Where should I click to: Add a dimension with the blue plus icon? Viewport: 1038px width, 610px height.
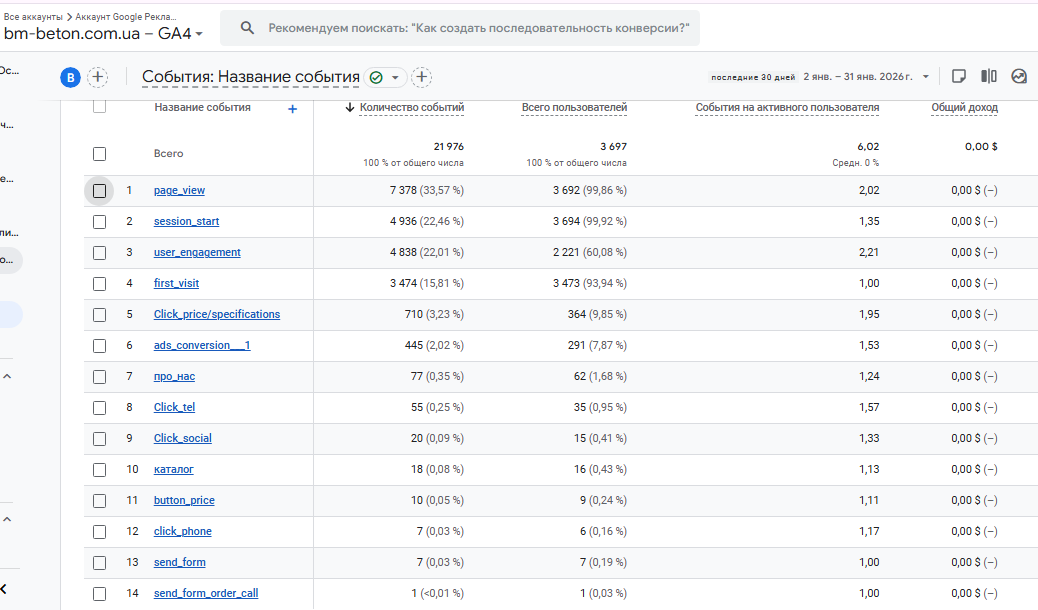coord(292,109)
